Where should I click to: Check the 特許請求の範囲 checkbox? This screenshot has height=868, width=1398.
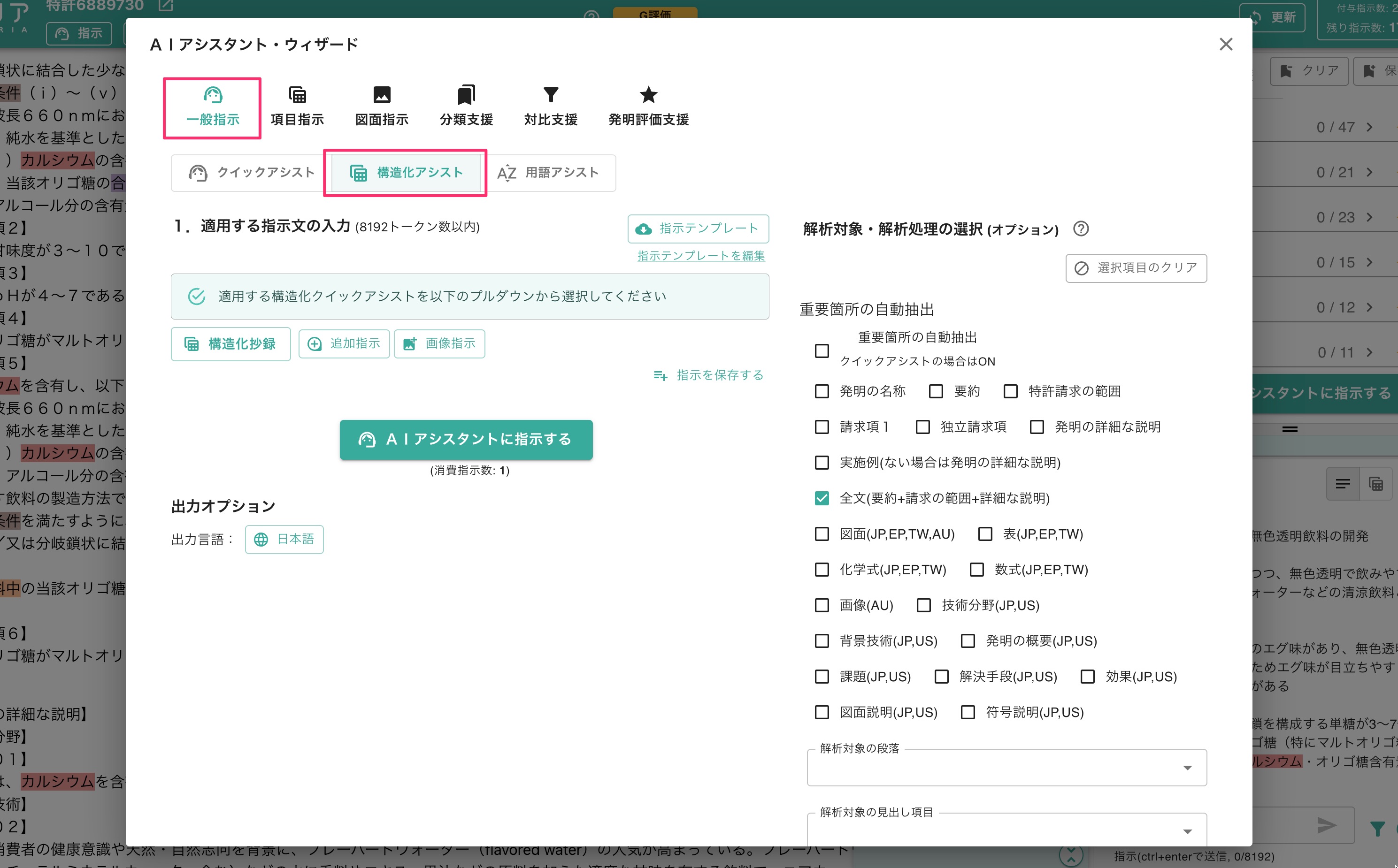pos(1010,391)
